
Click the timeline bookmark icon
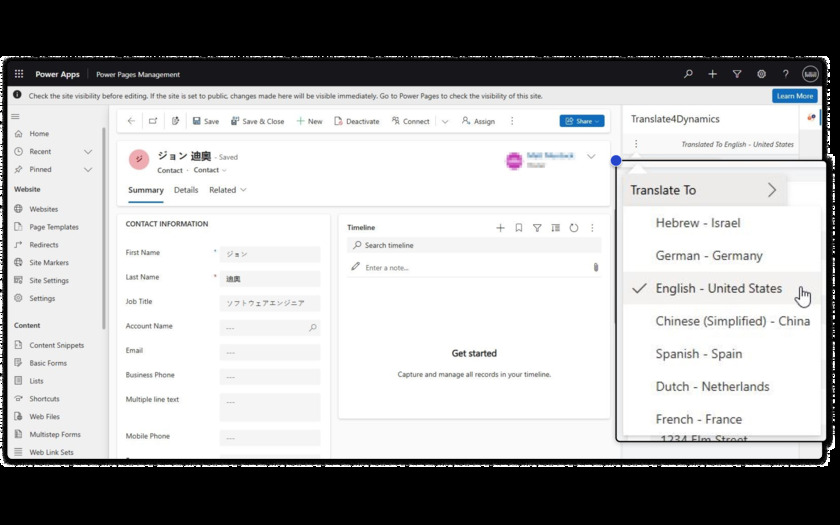[x=519, y=228]
